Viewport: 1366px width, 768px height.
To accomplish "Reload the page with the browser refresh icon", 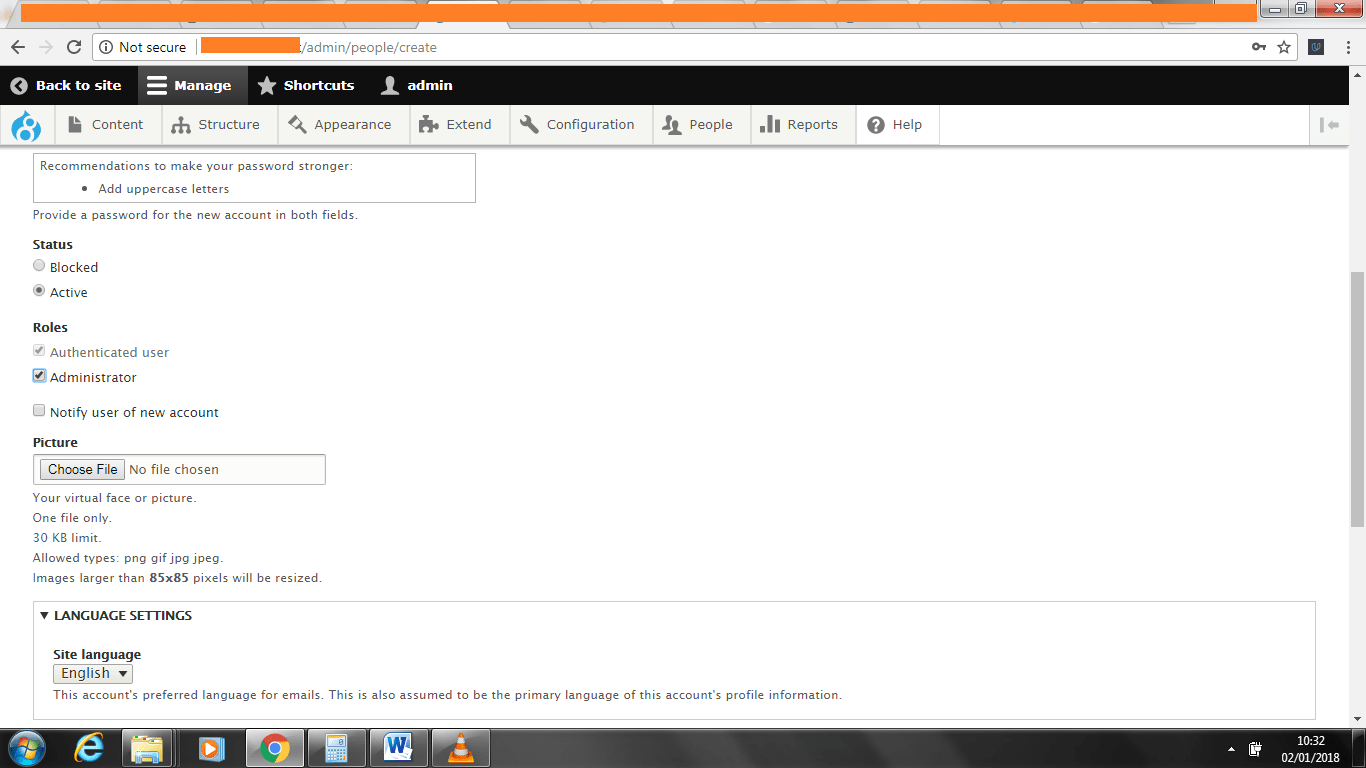I will pos(73,47).
